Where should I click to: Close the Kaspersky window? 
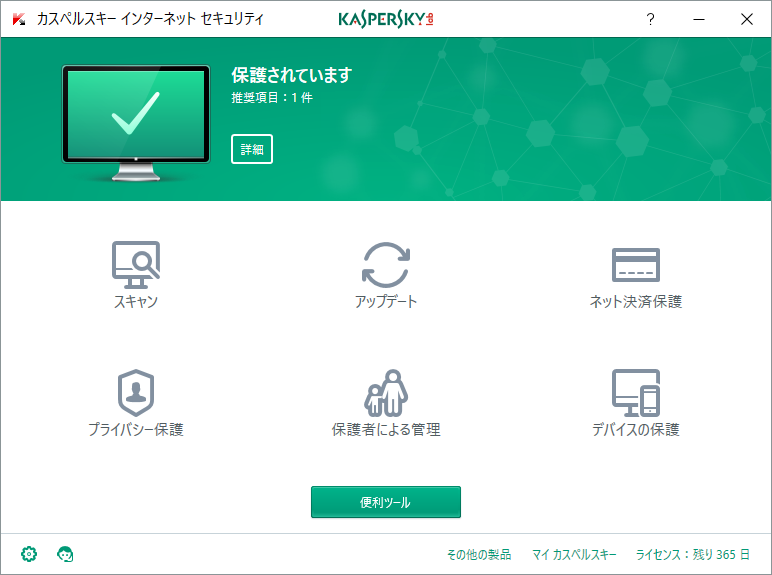[x=747, y=19]
